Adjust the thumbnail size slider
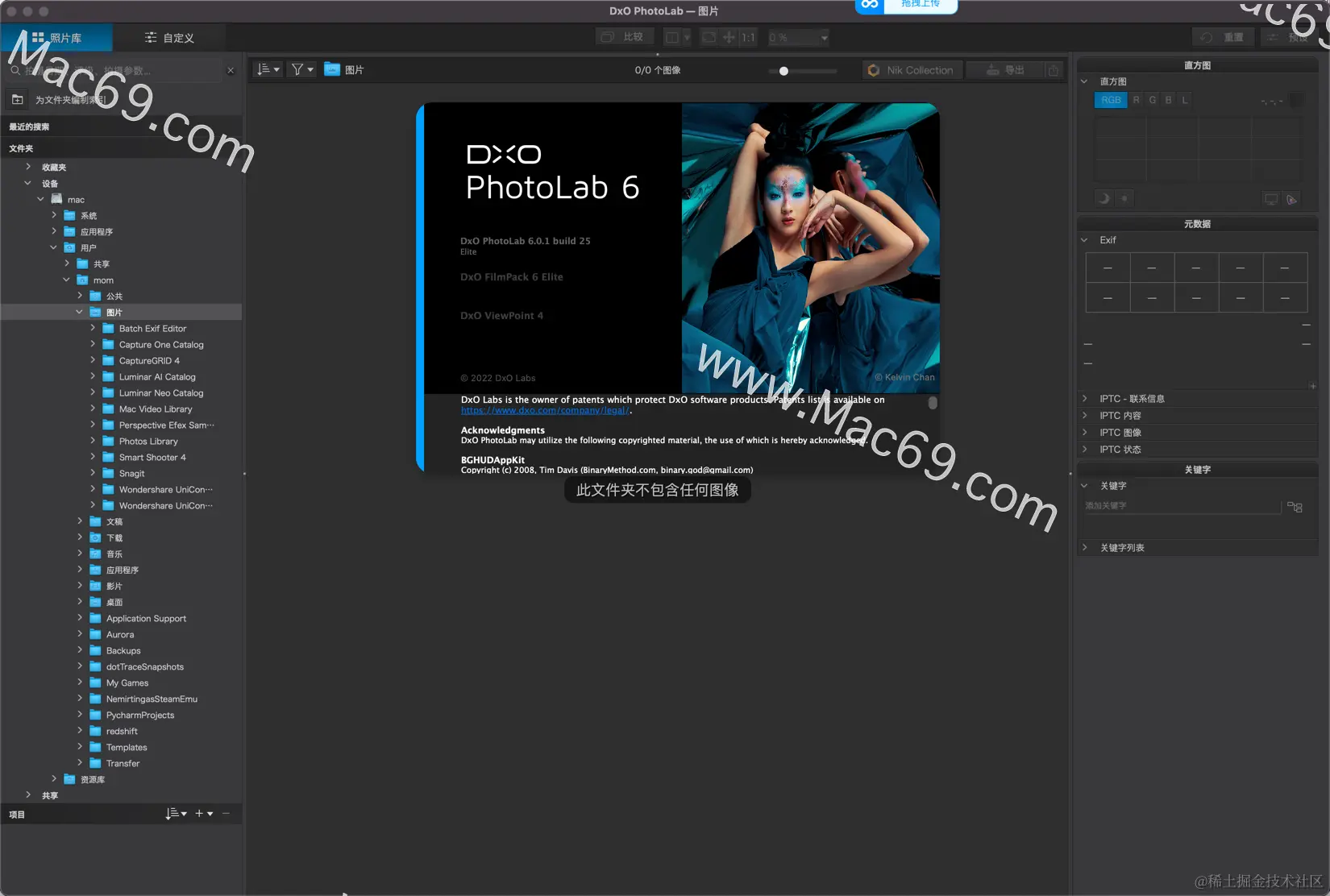The width and height of the screenshot is (1330, 896). click(x=783, y=71)
